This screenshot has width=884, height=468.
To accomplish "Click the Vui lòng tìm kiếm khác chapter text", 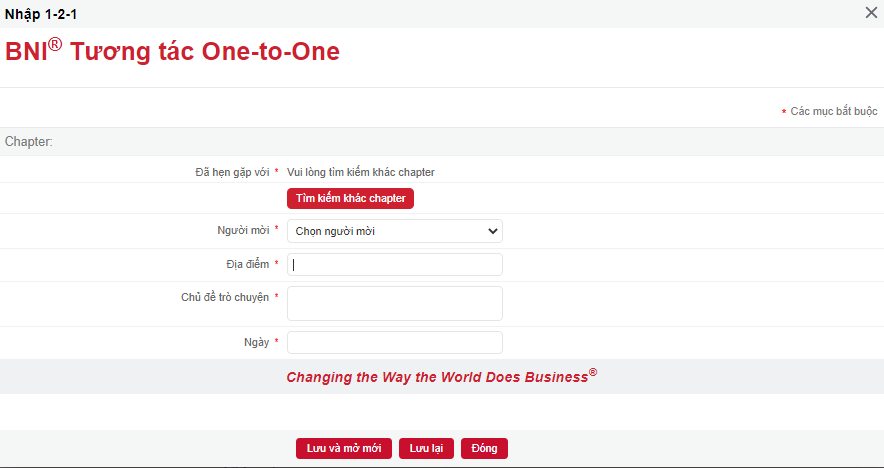I will [x=361, y=172].
